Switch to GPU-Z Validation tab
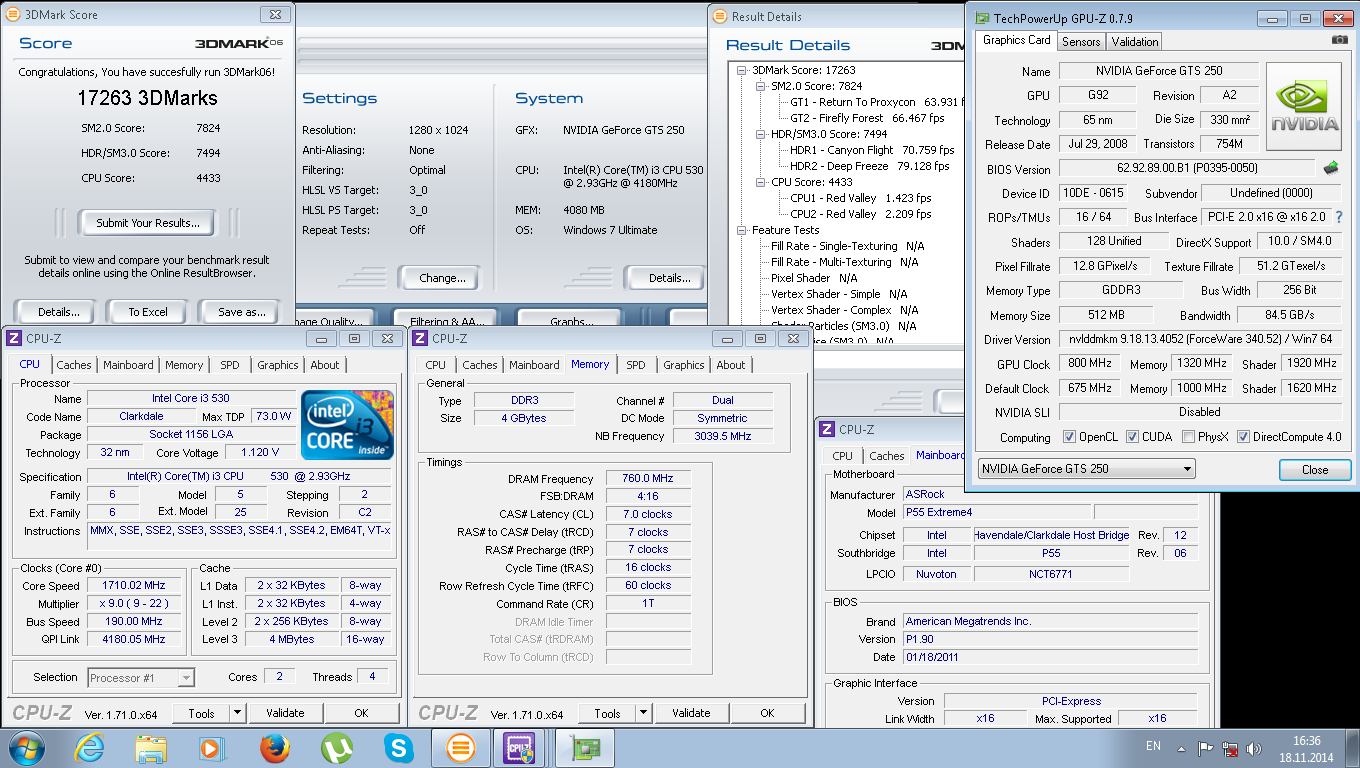The image size is (1360, 768). point(1135,41)
